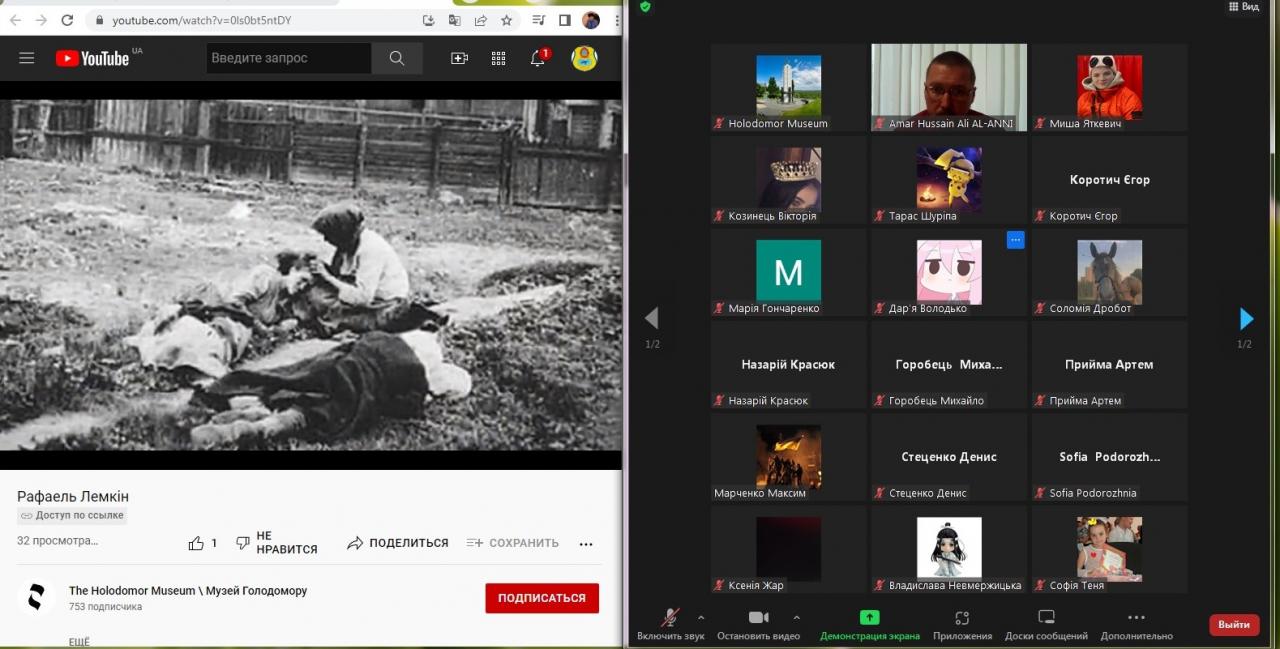Click the ПОДПИСАТЬСЯ subscribe button
This screenshot has width=1280, height=649.
click(x=542, y=598)
